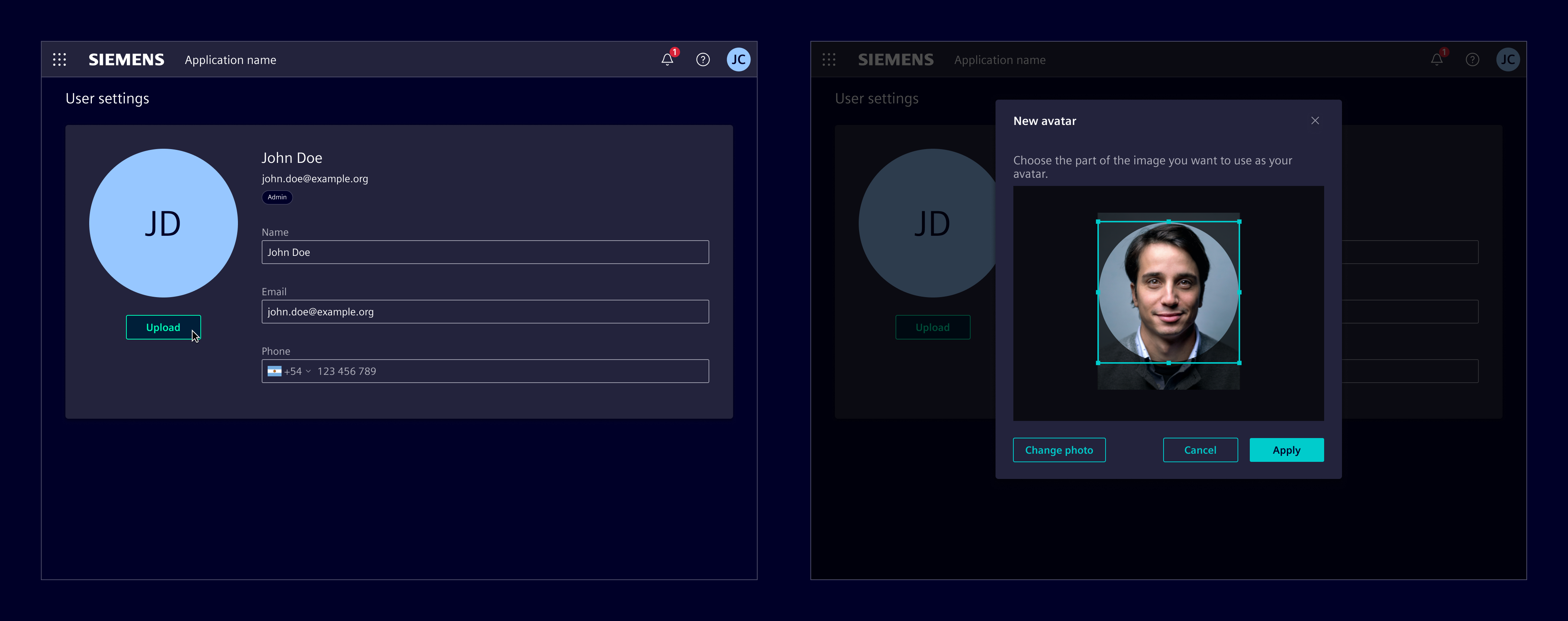
Task: Apply the cropped avatar
Action: pos(1286,450)
